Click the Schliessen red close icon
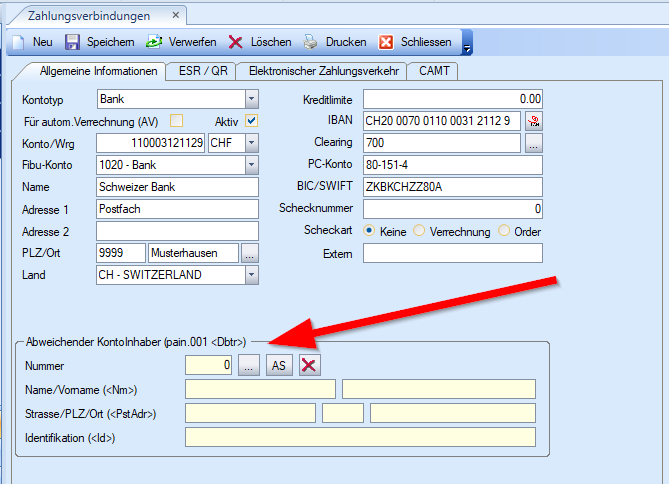This screenshot has width=669, height=484. pyautogui.click(x=386, y=42)
